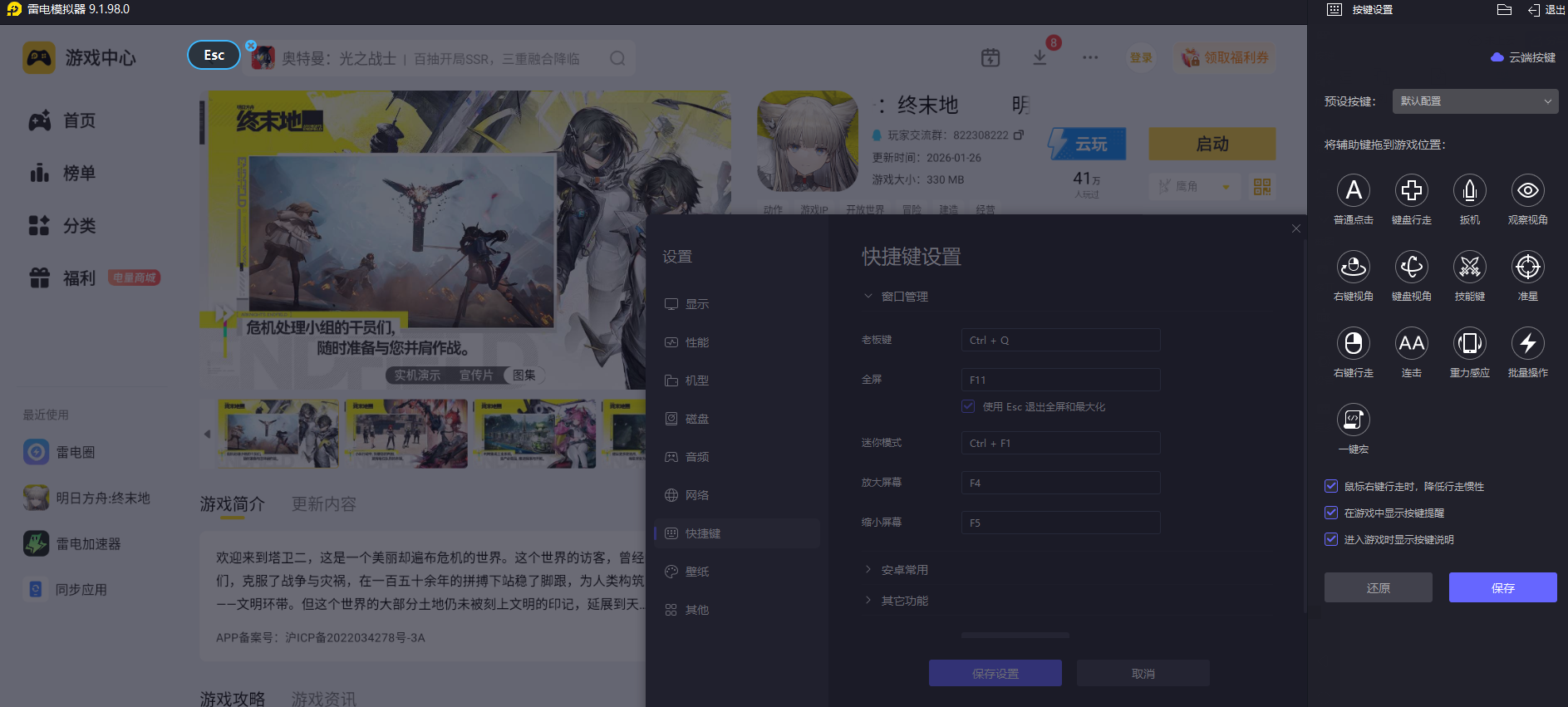Image resolution: width=1568 pixels, height=707 pixels.
Task: Pick the 扳机 trigger key icon
Action: coord(1470,190)
